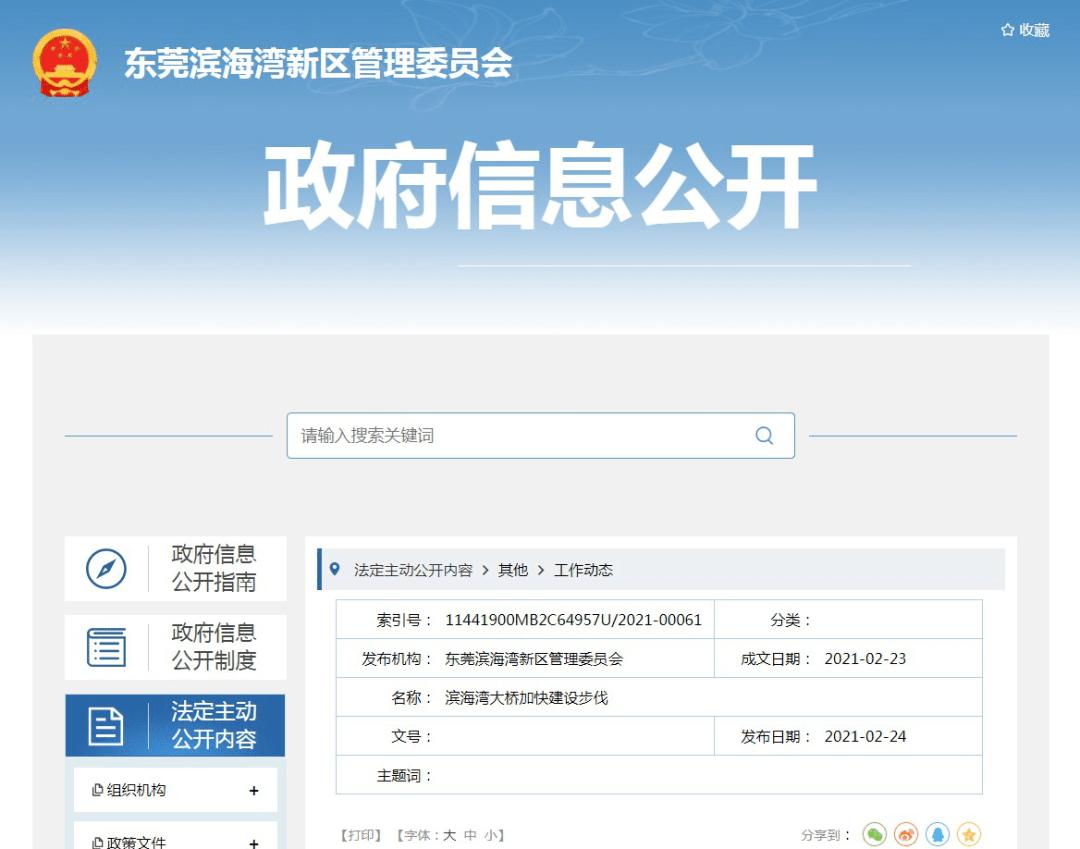Click the star share icon
Viewport: 1080px width, 849px height.
point(967,833)
